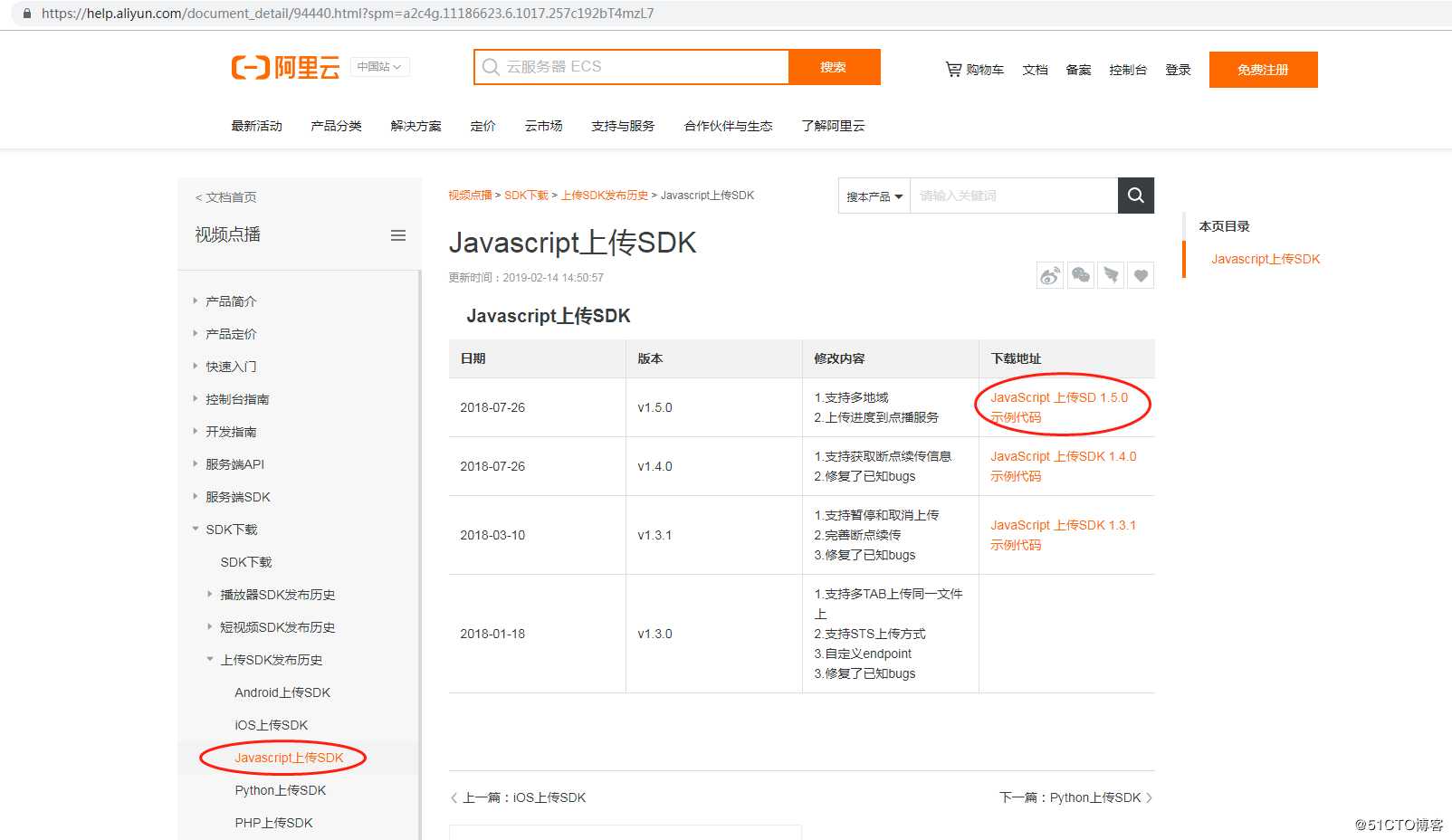
Task: Click 上传SDK发布历史 breadcrumb link
Action: coord(605,196)
